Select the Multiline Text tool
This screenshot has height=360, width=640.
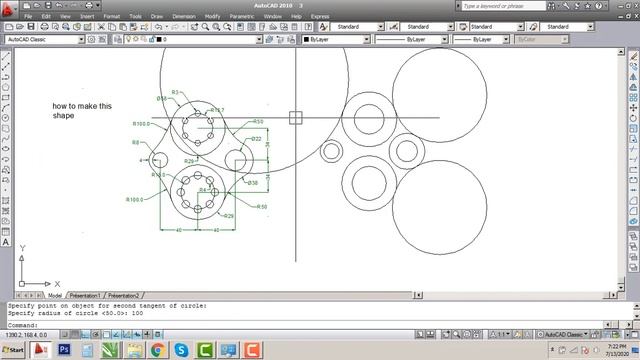(6, 242)
